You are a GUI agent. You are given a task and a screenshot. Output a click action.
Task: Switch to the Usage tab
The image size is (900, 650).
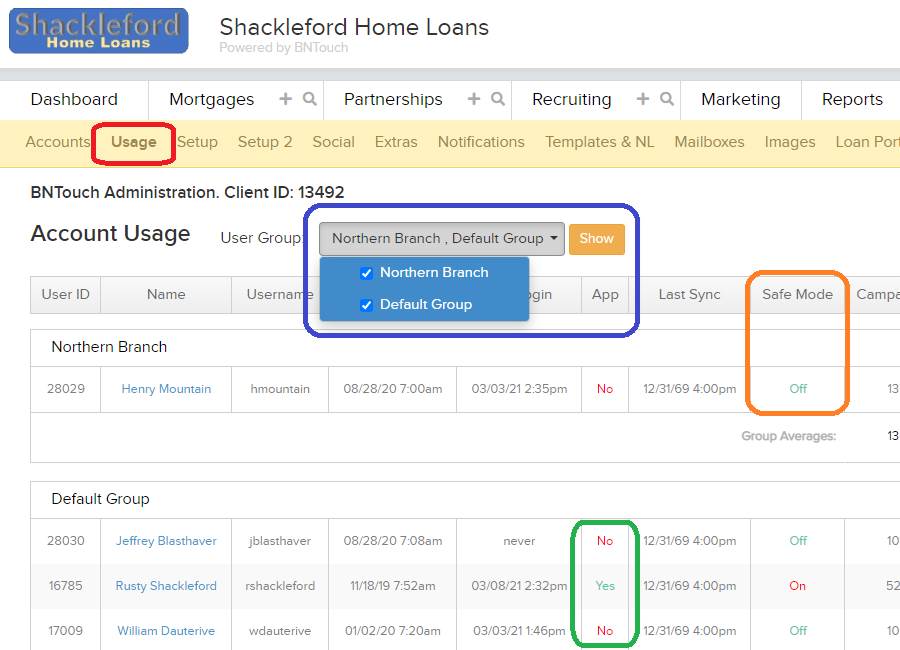[134, 142]
